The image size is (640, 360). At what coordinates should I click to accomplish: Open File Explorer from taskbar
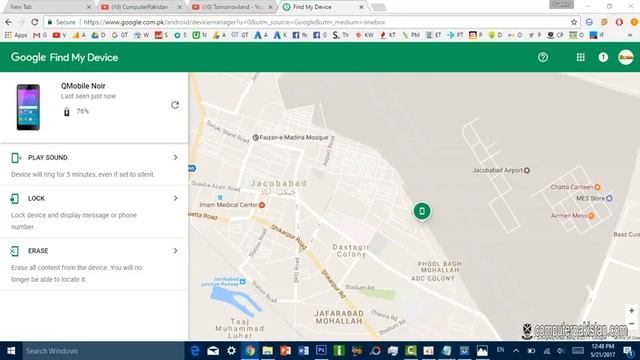[267, 351]
